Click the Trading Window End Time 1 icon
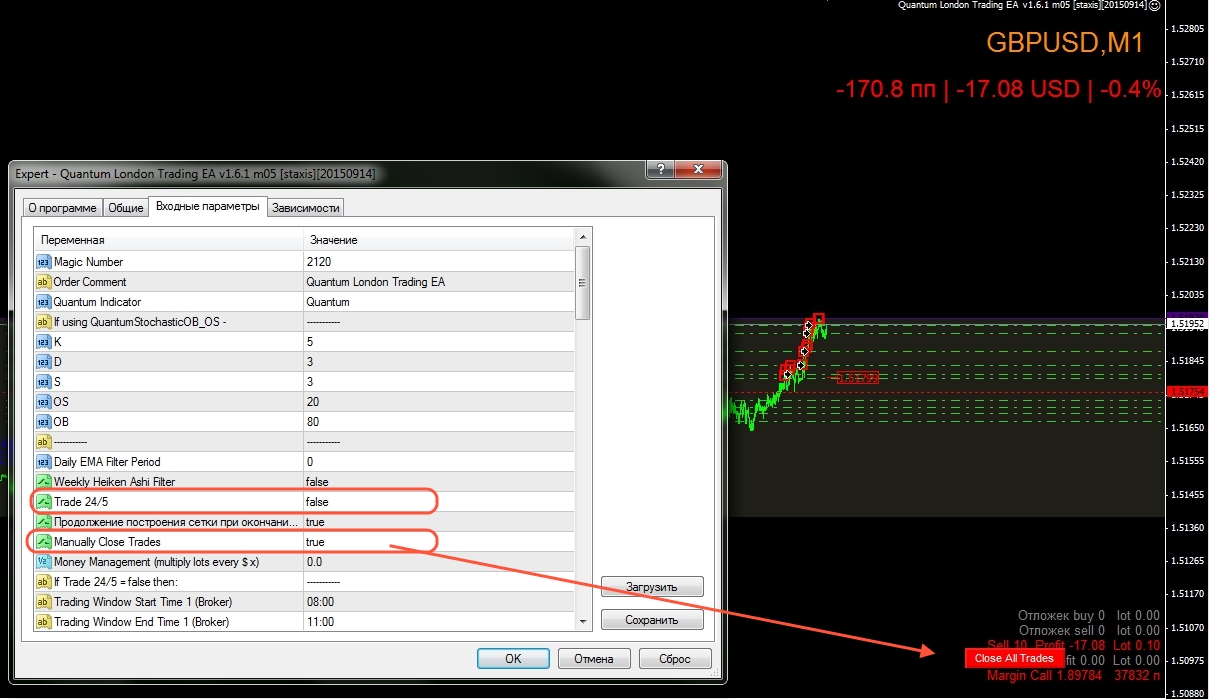This screenshot has width=1210, height=699. pyautogui.click(x=43, y=622)
